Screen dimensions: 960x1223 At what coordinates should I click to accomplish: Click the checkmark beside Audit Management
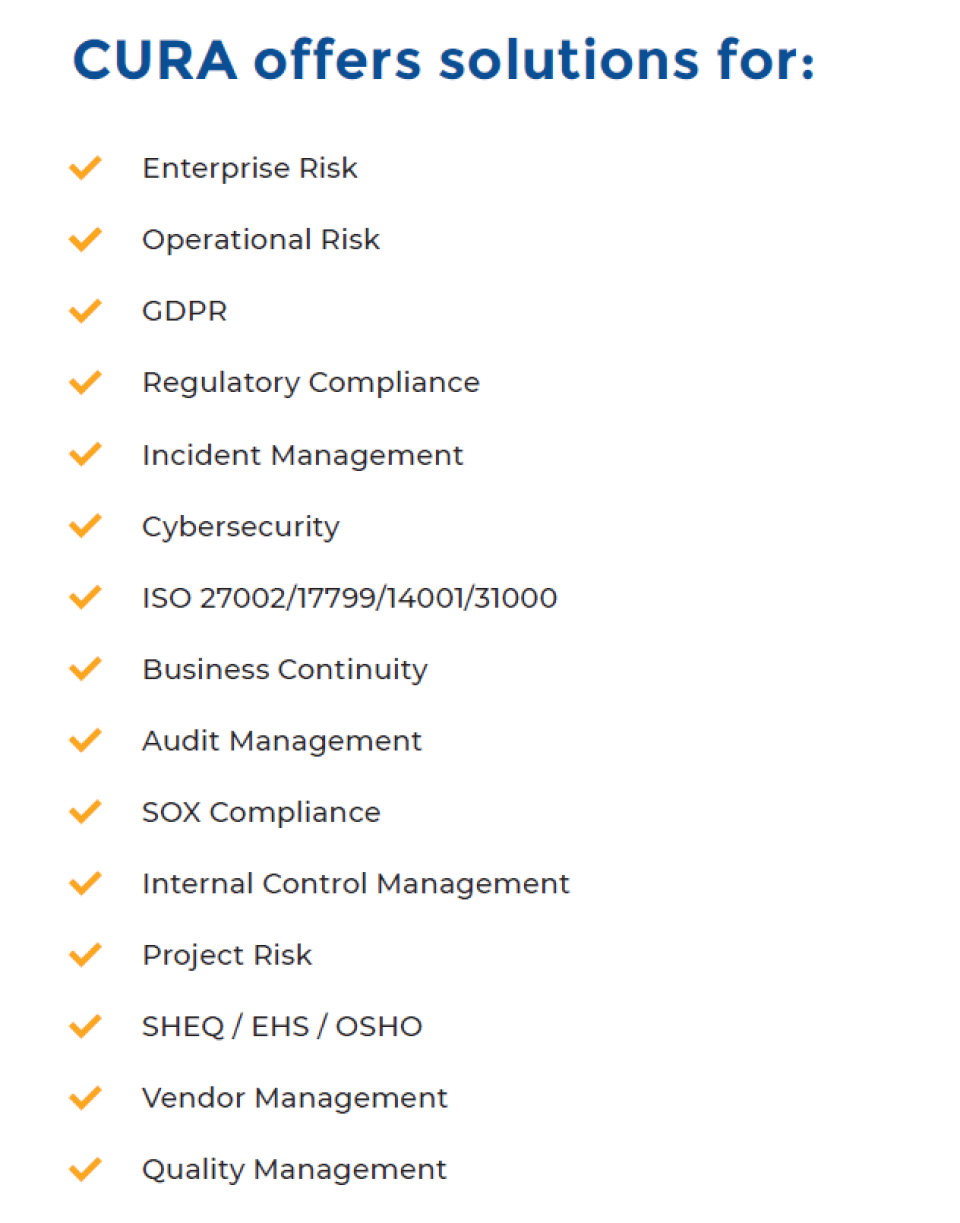(86, 741)
